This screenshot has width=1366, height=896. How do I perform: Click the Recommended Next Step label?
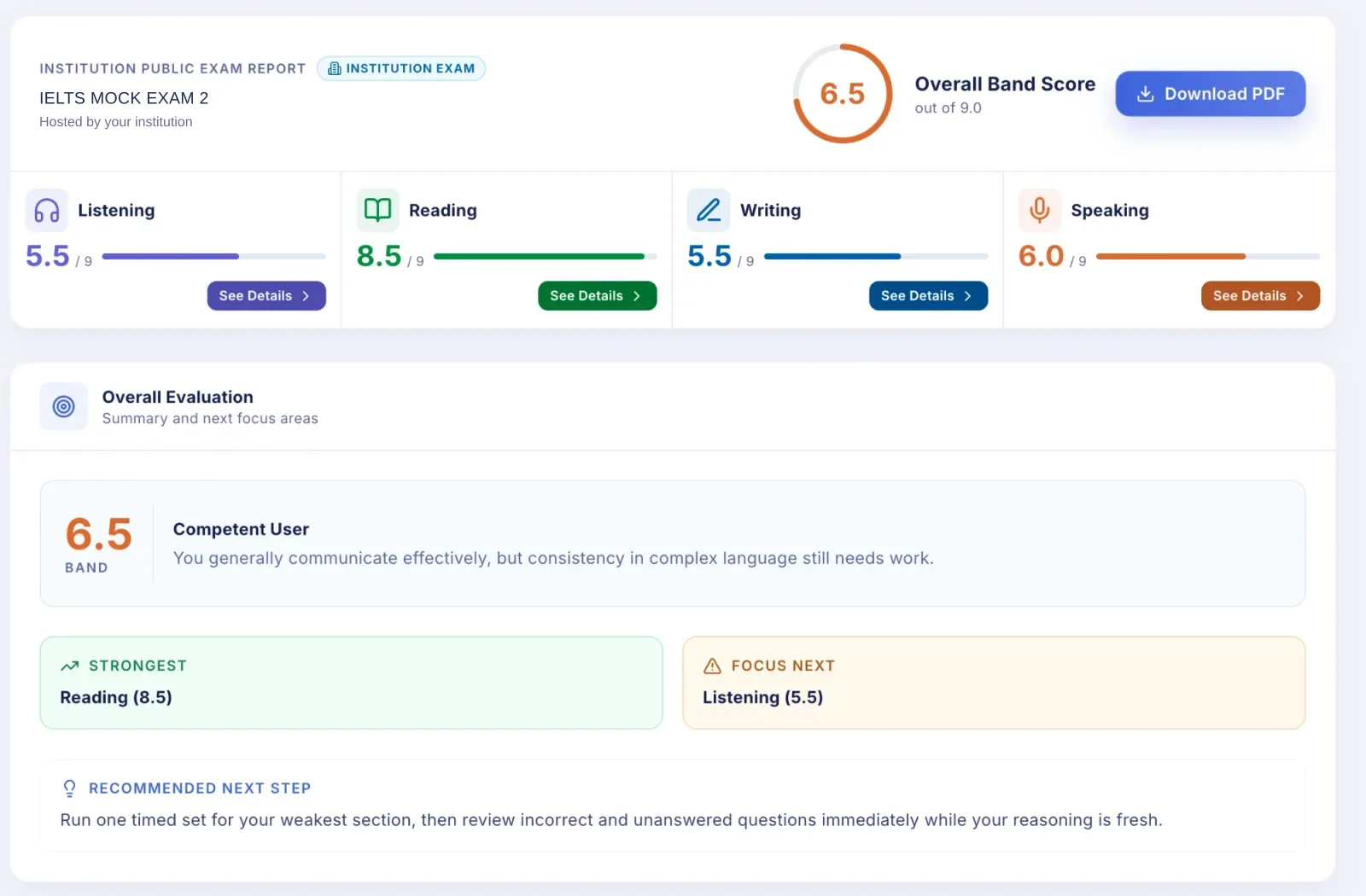(x=200, y=788)
